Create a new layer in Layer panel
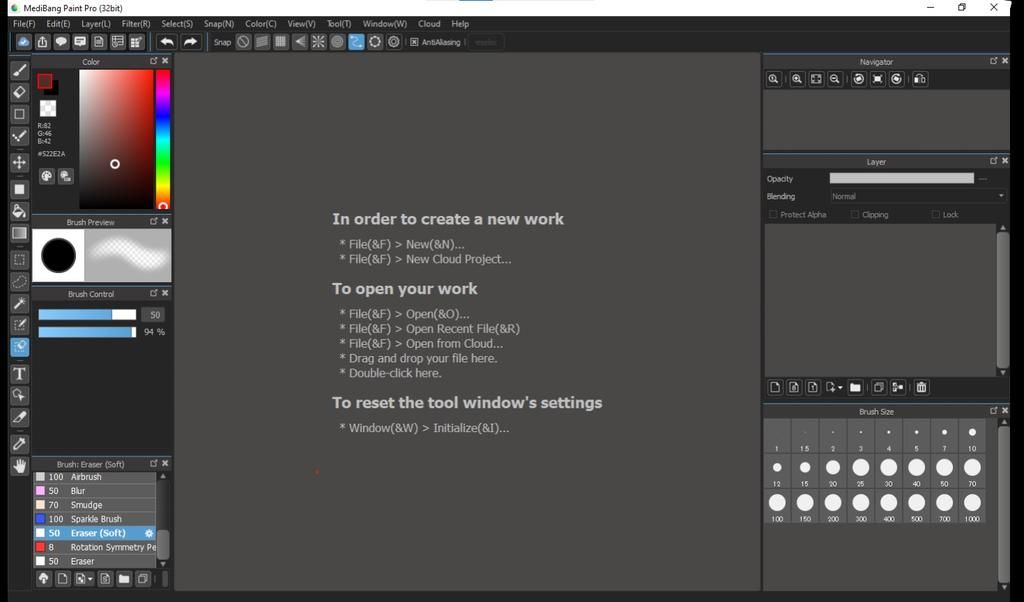The width and height of the screenshot is (1024, 602). 775,387
